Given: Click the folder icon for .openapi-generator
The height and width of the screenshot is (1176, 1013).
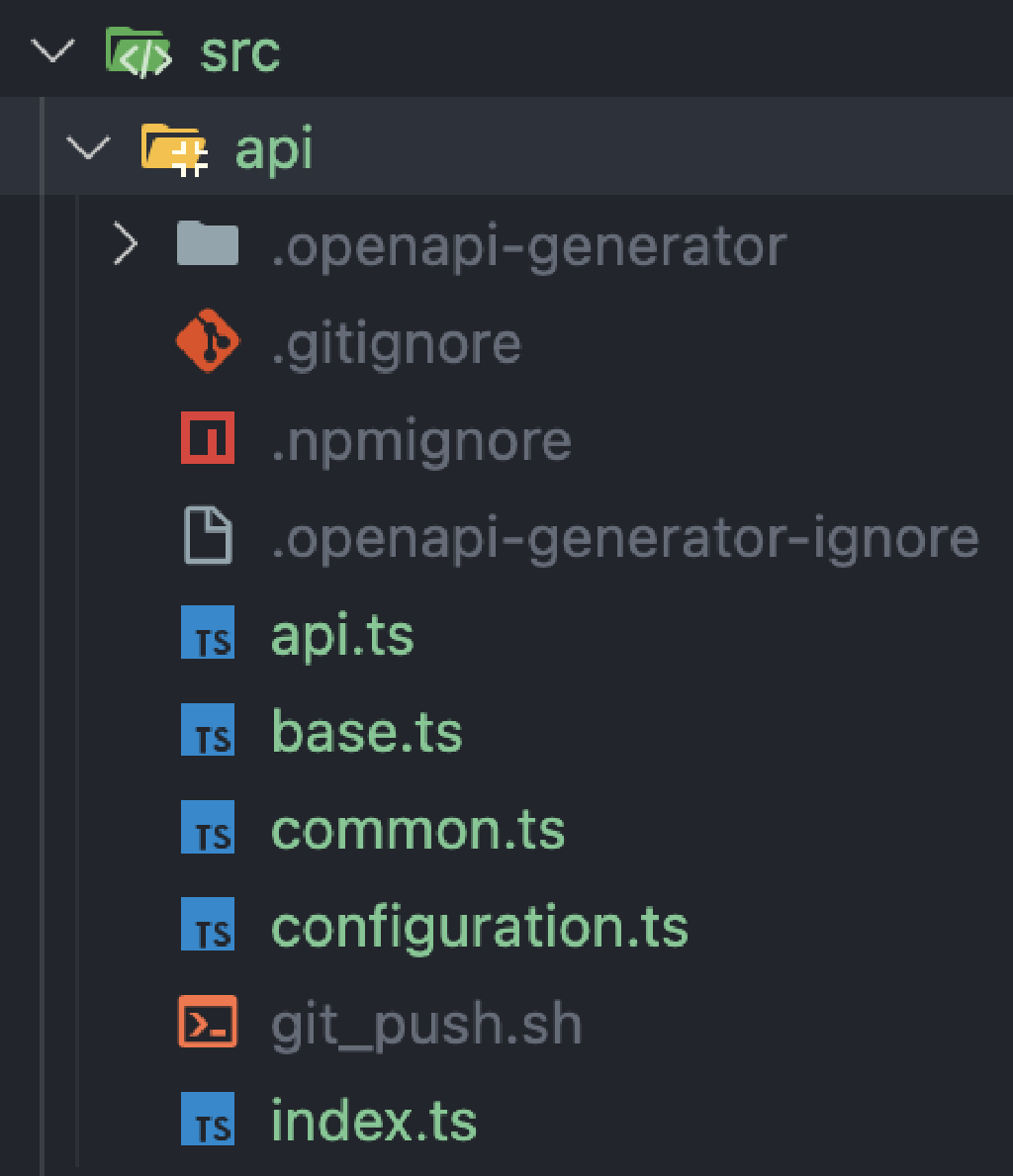Looking at the screenshot, I should point(208,244).
